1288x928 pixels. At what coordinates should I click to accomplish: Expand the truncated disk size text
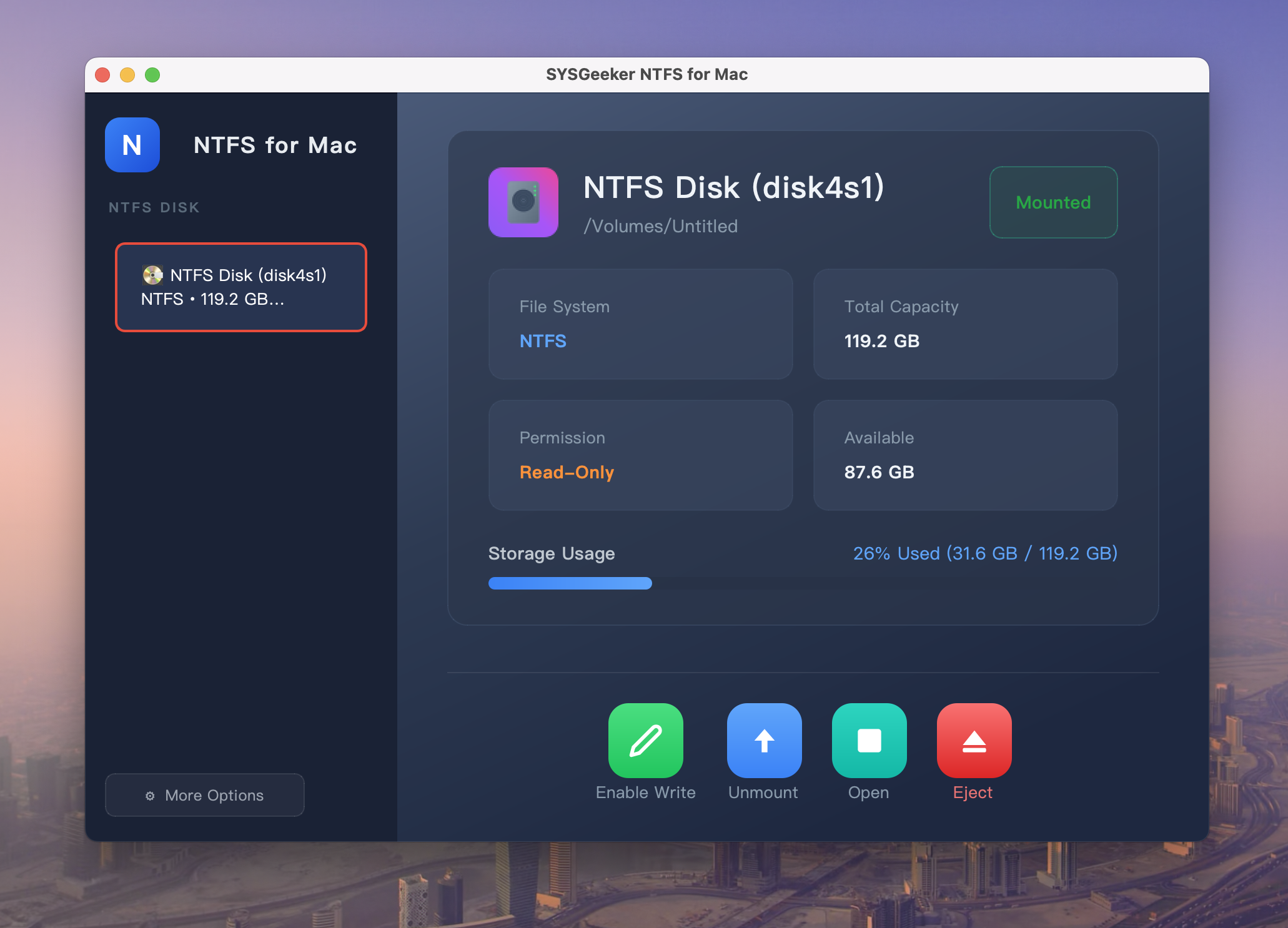[x=212, y=299]
